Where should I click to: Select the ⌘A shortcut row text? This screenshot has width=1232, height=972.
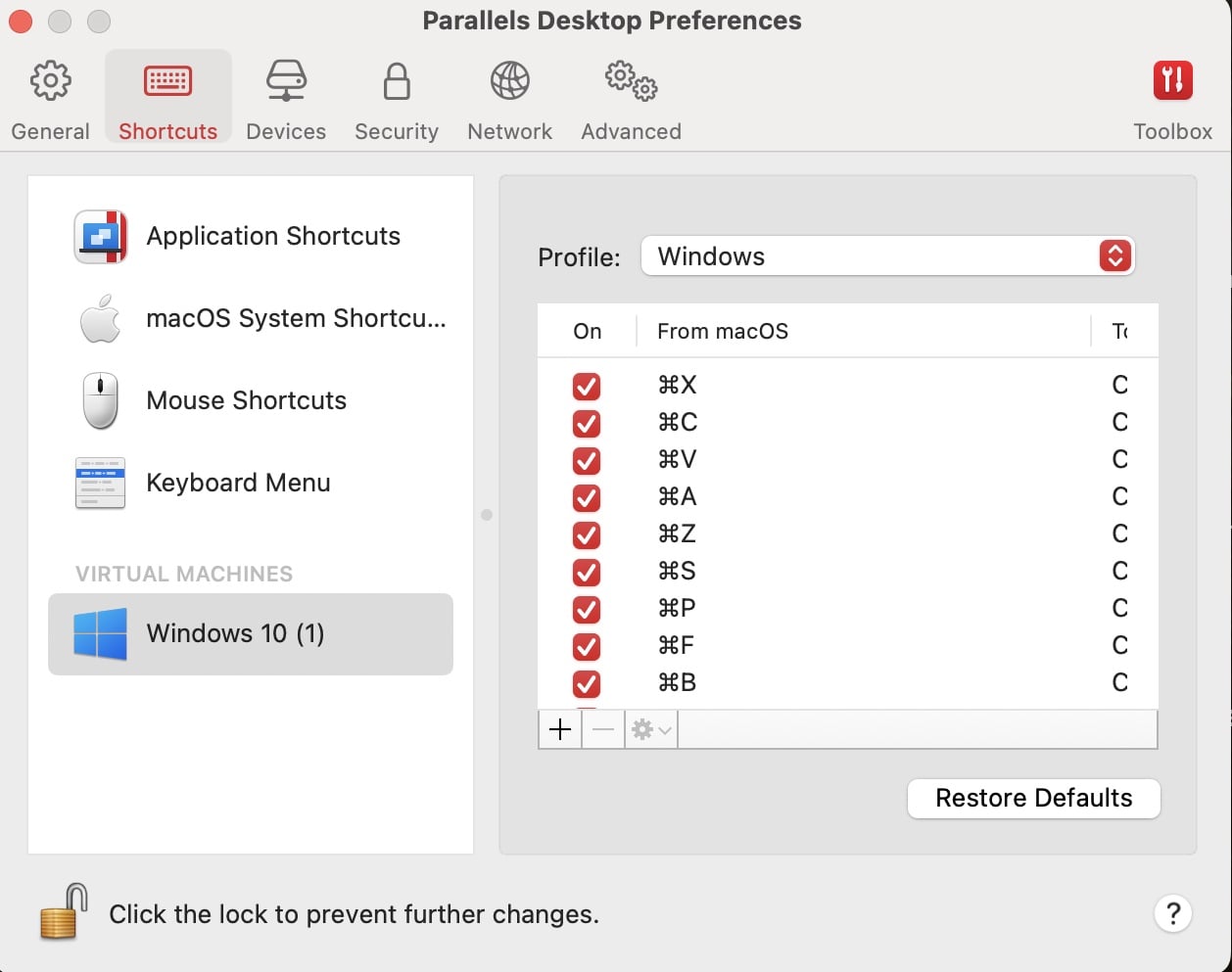[678, 496]
